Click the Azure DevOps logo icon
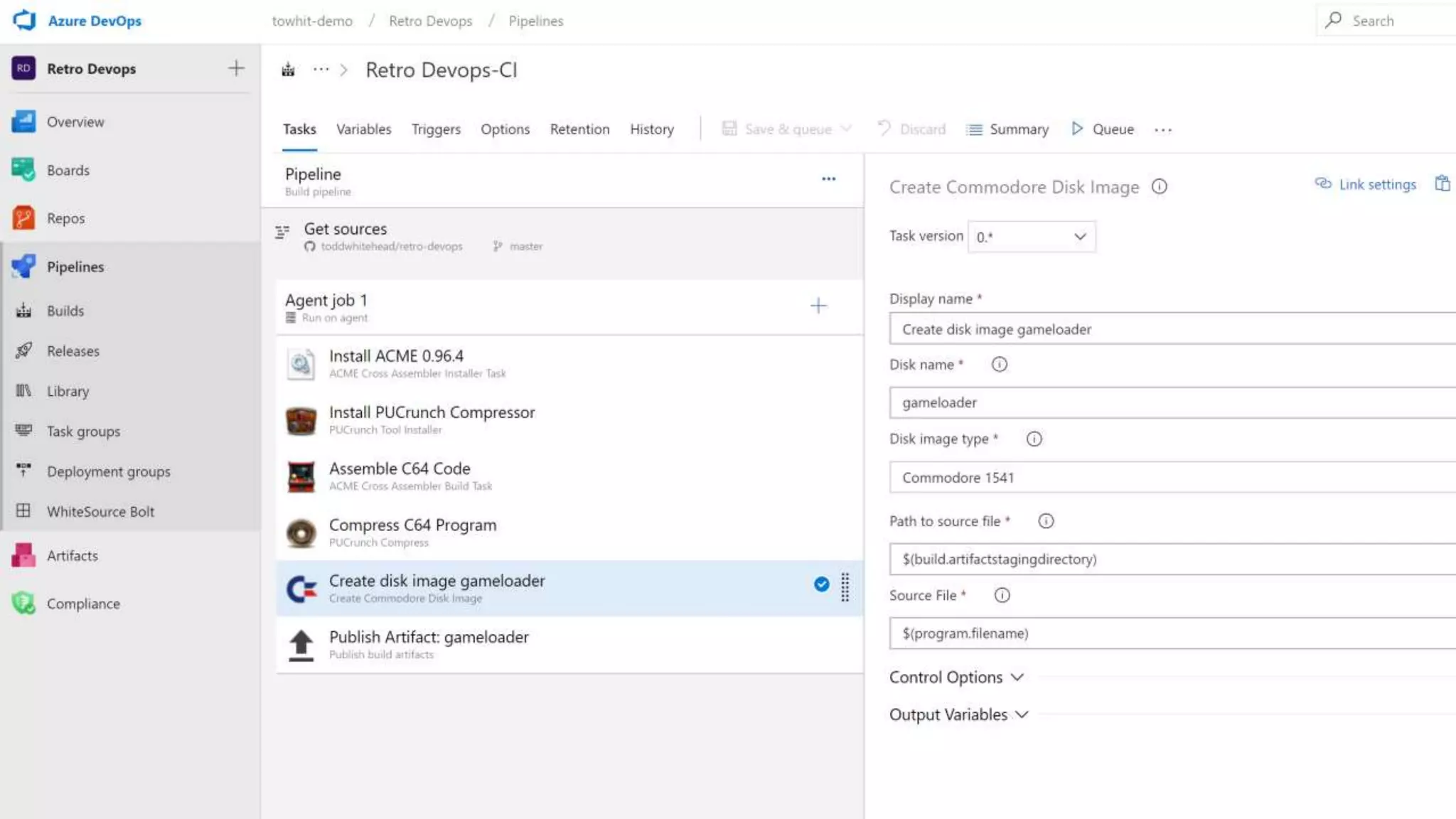Image resolution: width=1456 pixels, height=819 pixels. click(x=24, y=20)
